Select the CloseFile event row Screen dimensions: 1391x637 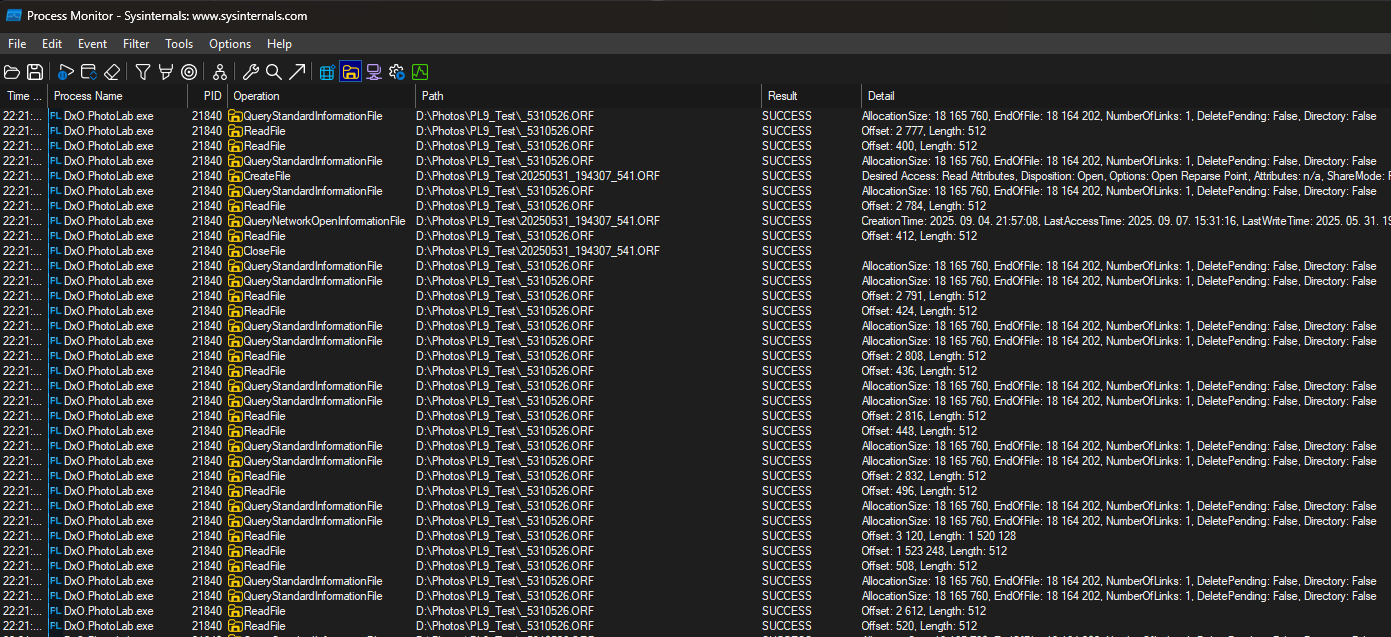click(264, 251)
